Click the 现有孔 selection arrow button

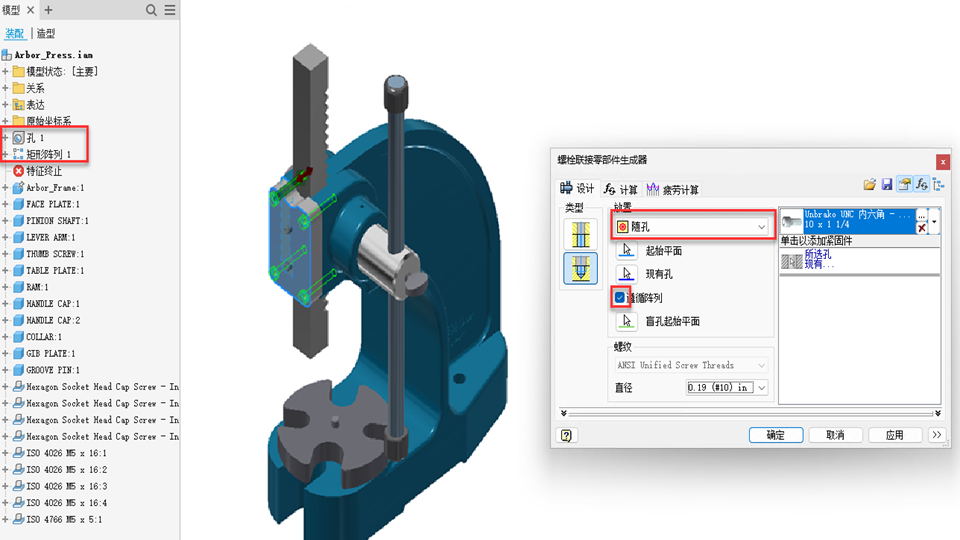[x=626, y=274]
